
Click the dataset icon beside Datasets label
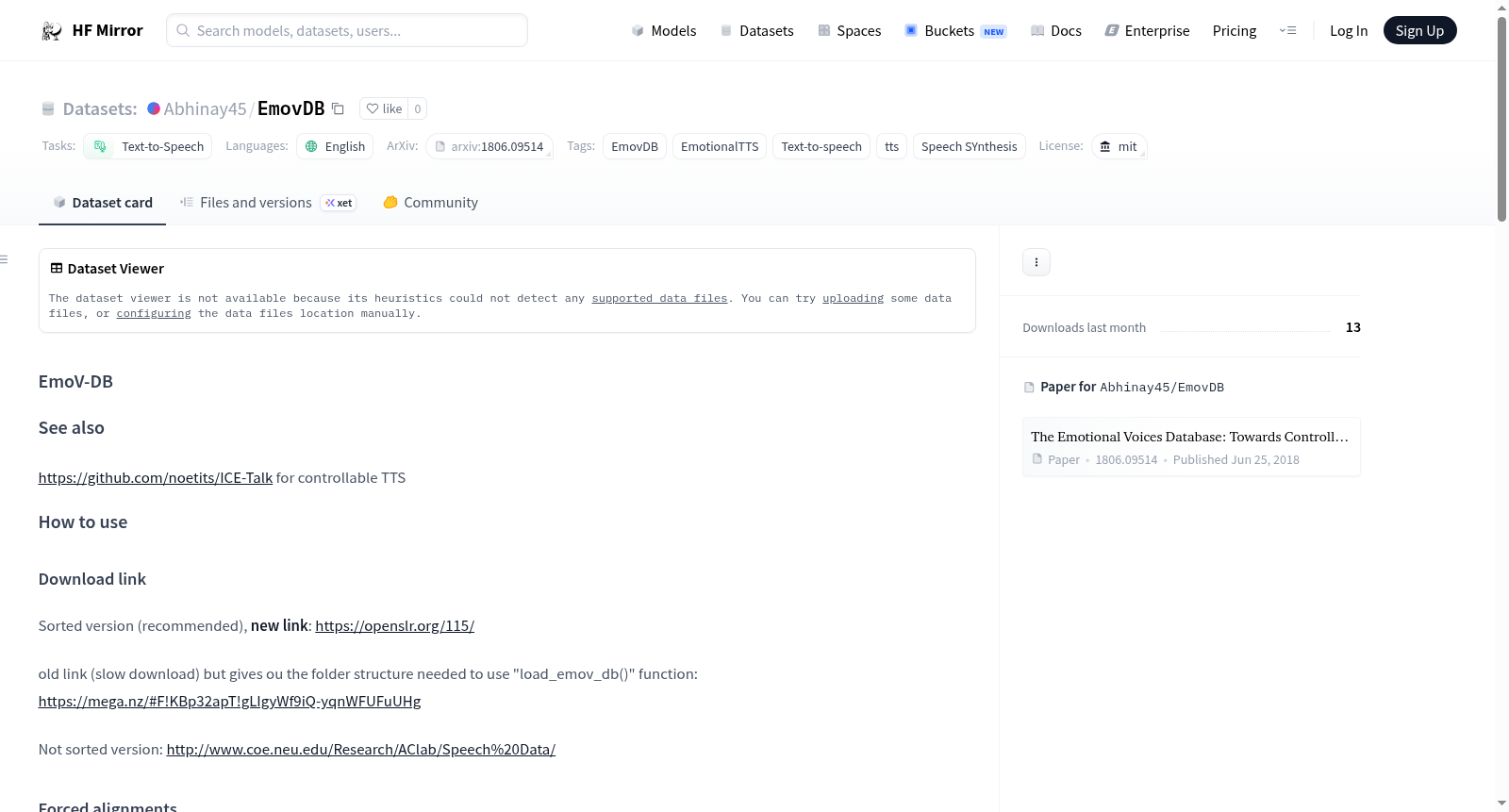coord(48,108)
